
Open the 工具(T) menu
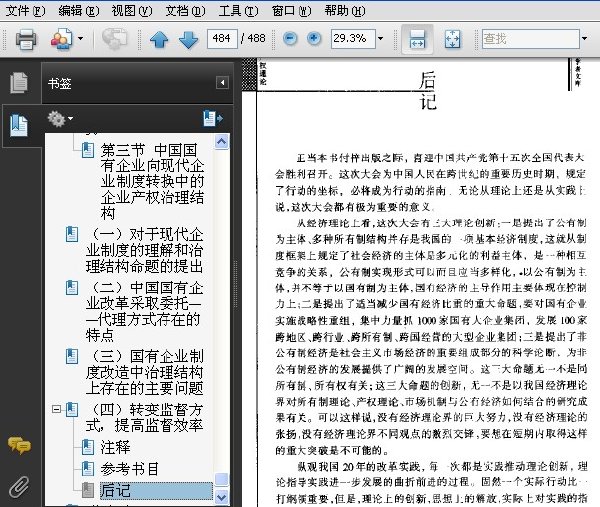(x=238, y=11)
